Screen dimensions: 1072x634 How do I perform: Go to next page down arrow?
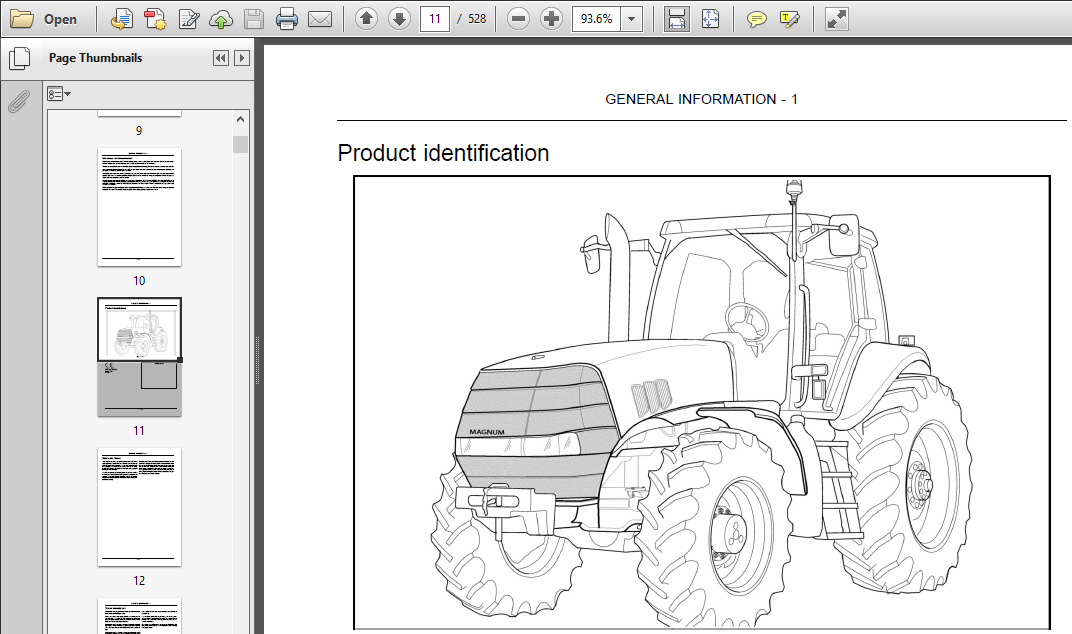(399, 19)
